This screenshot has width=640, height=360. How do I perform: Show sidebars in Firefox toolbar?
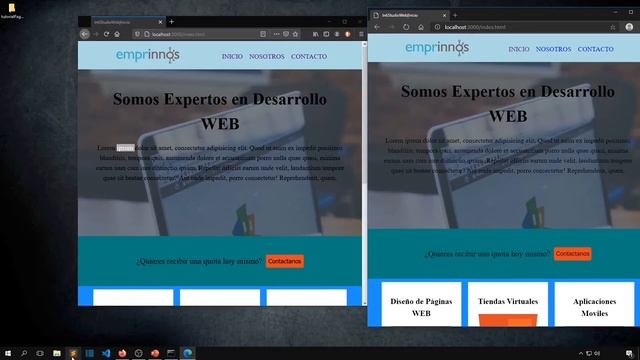click(x=326, y=34)
